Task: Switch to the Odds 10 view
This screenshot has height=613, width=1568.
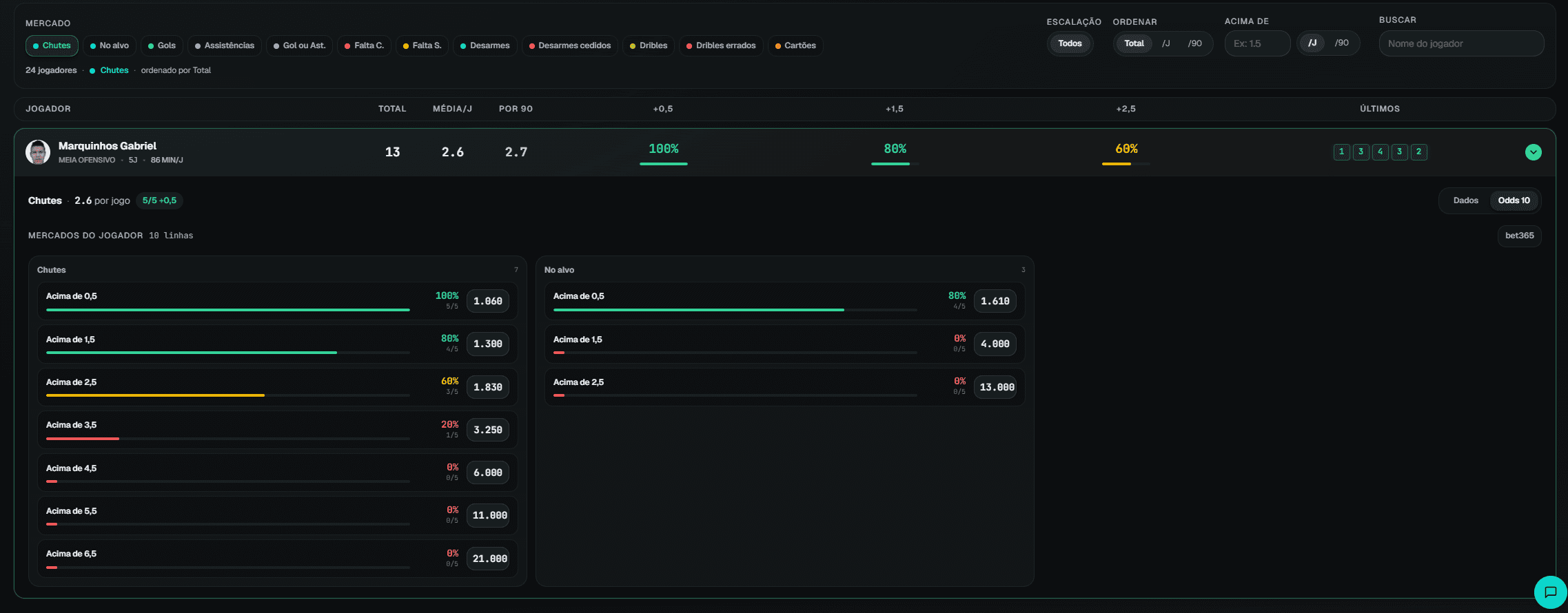Action: point(1514,200)
